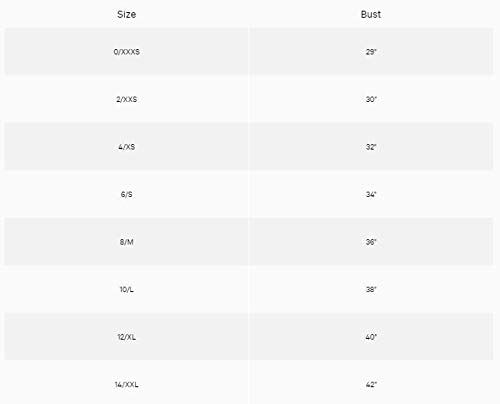This screenshot has height=404, width=500.
Task: Select the 10/L size cell
Action: [x=126, y=289]
